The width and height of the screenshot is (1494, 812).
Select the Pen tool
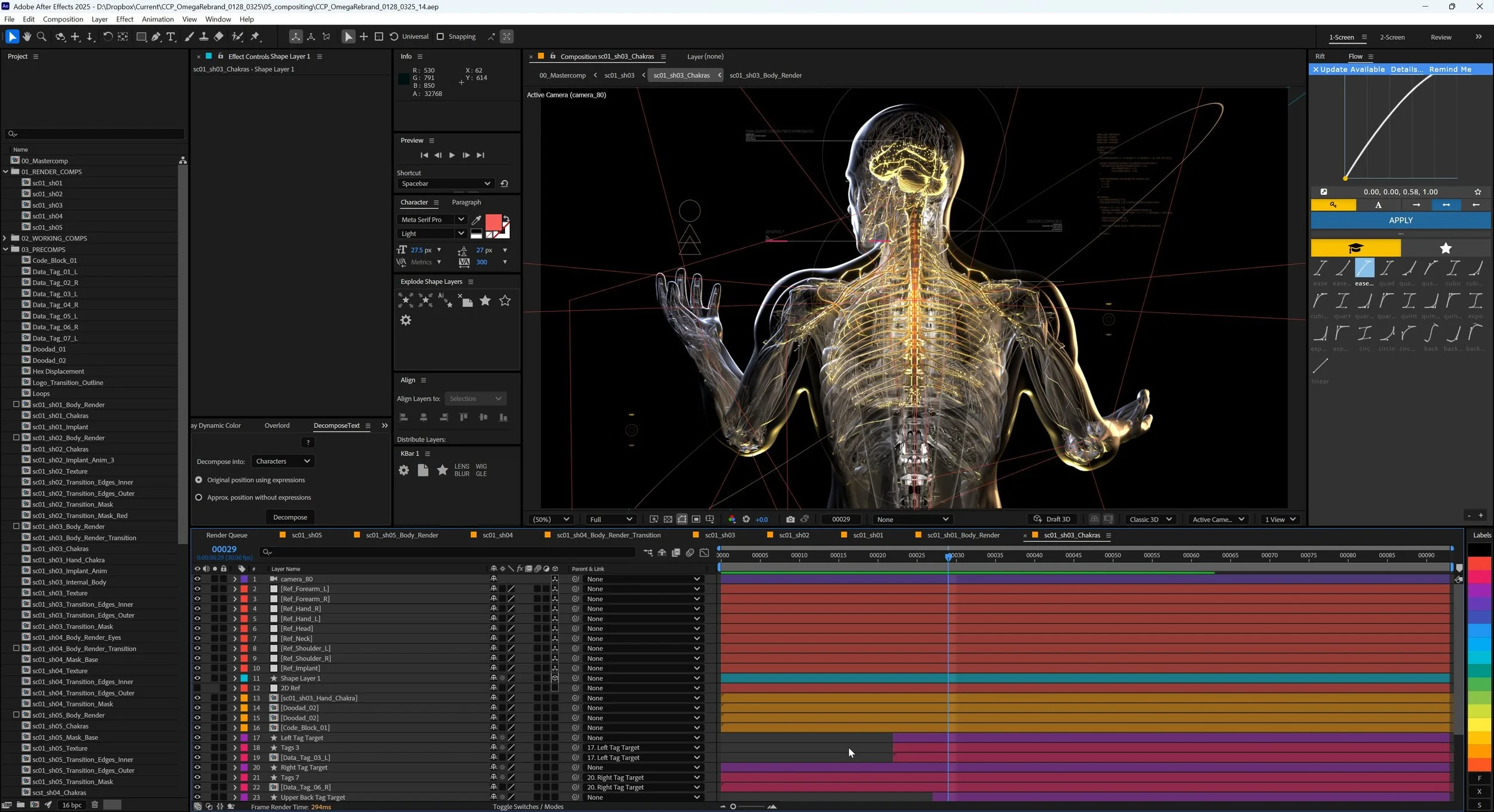click(156, 37)
